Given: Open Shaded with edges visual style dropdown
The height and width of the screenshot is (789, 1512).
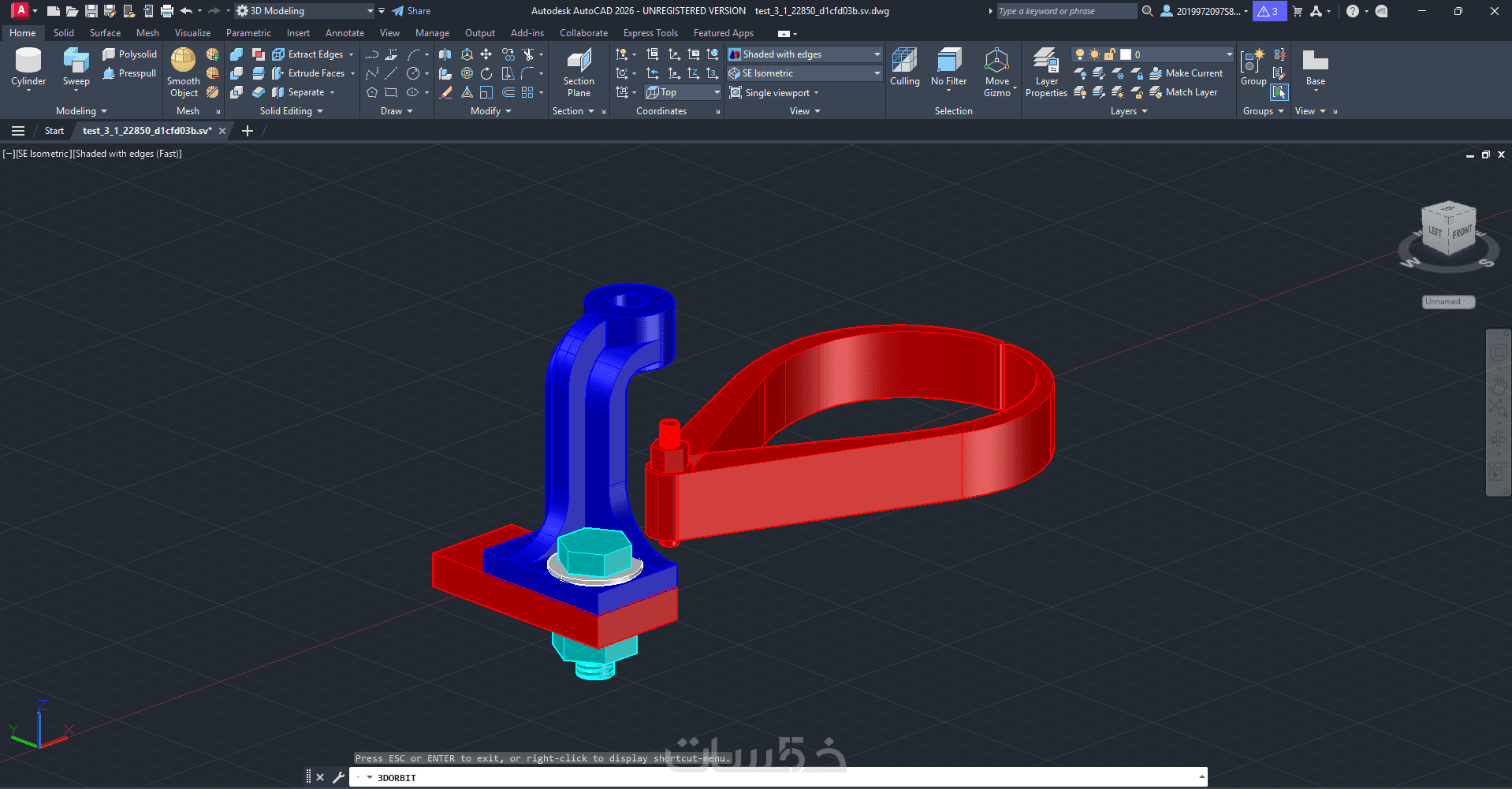Looking at the screenshot, I should pos(804,54).
